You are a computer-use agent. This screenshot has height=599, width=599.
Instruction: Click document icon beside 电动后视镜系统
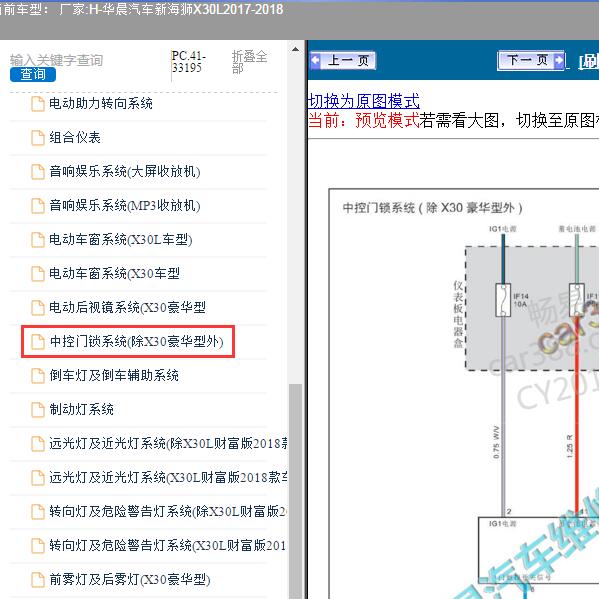tap(37, 308)
